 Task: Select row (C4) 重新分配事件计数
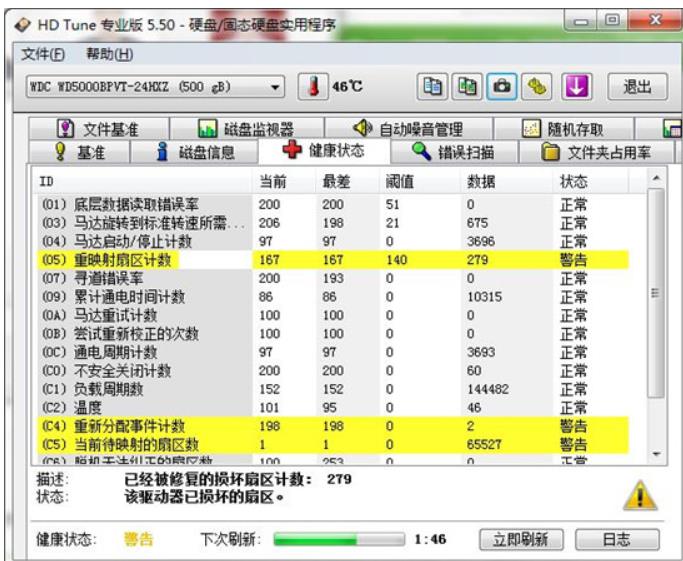333,426
